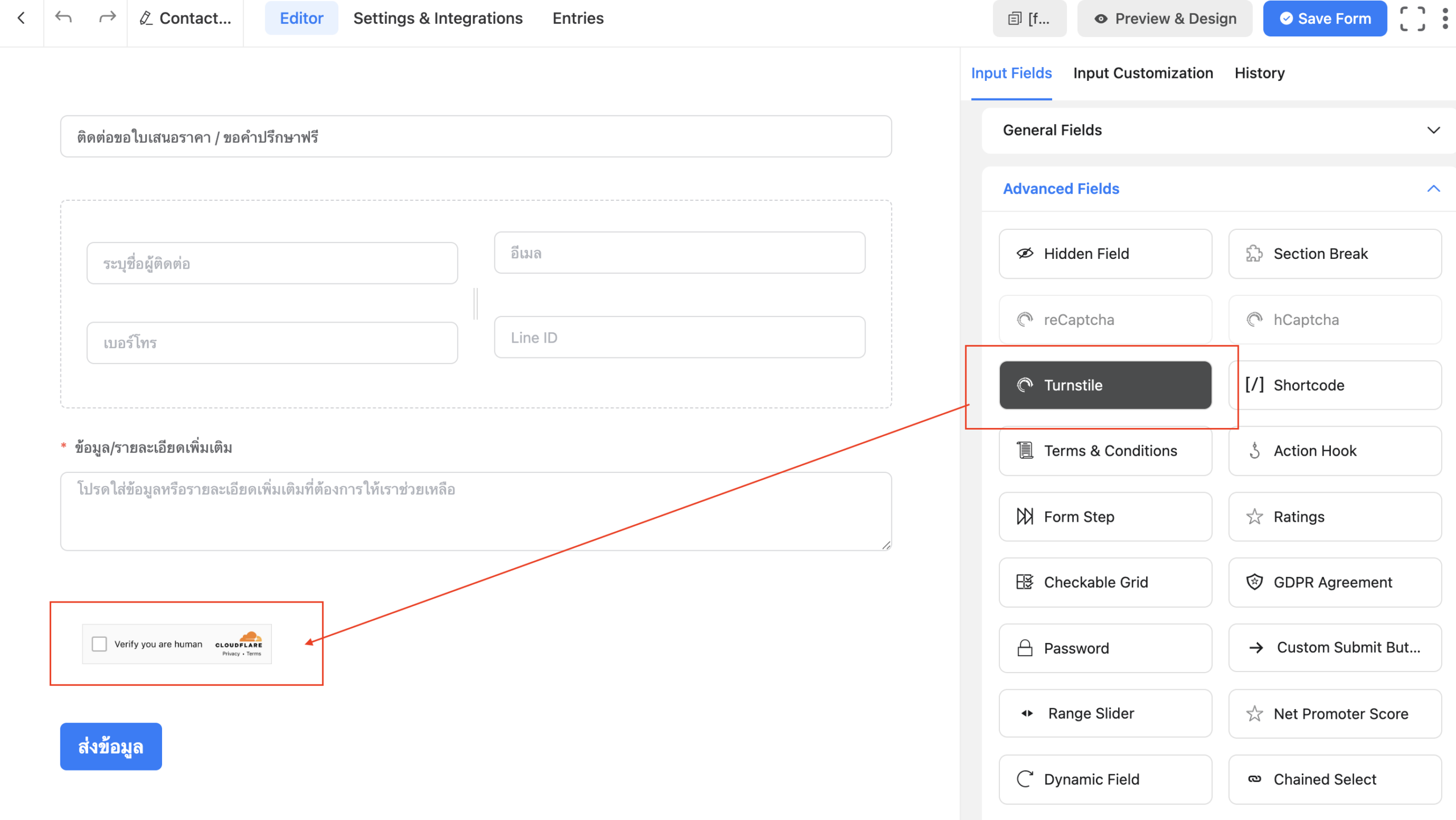Add a Dynamic Field
Image resolution: width=1456 pixels, height=820 pixels.
[x=1105, y=780]
